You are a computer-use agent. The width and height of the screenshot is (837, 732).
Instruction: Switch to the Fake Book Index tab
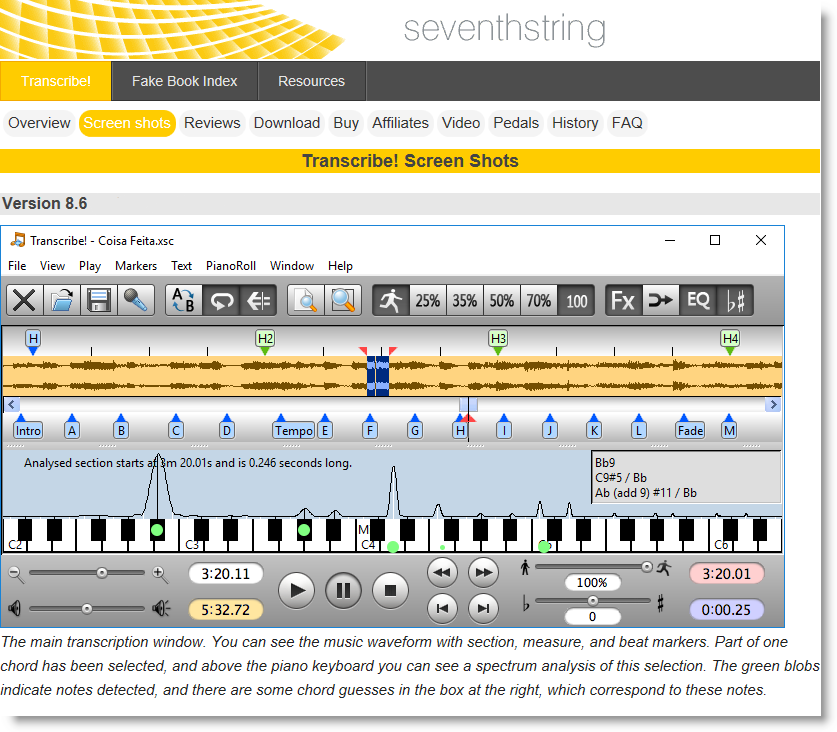pos(184,81)
